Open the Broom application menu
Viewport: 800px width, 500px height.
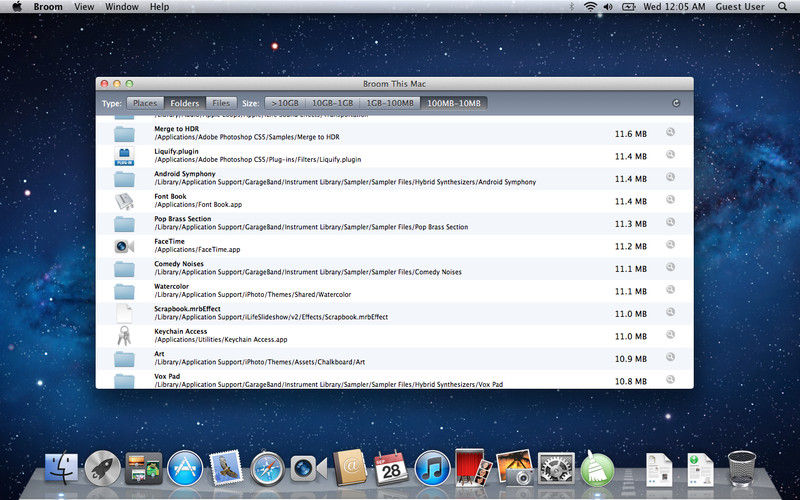(x=48, y=7)
